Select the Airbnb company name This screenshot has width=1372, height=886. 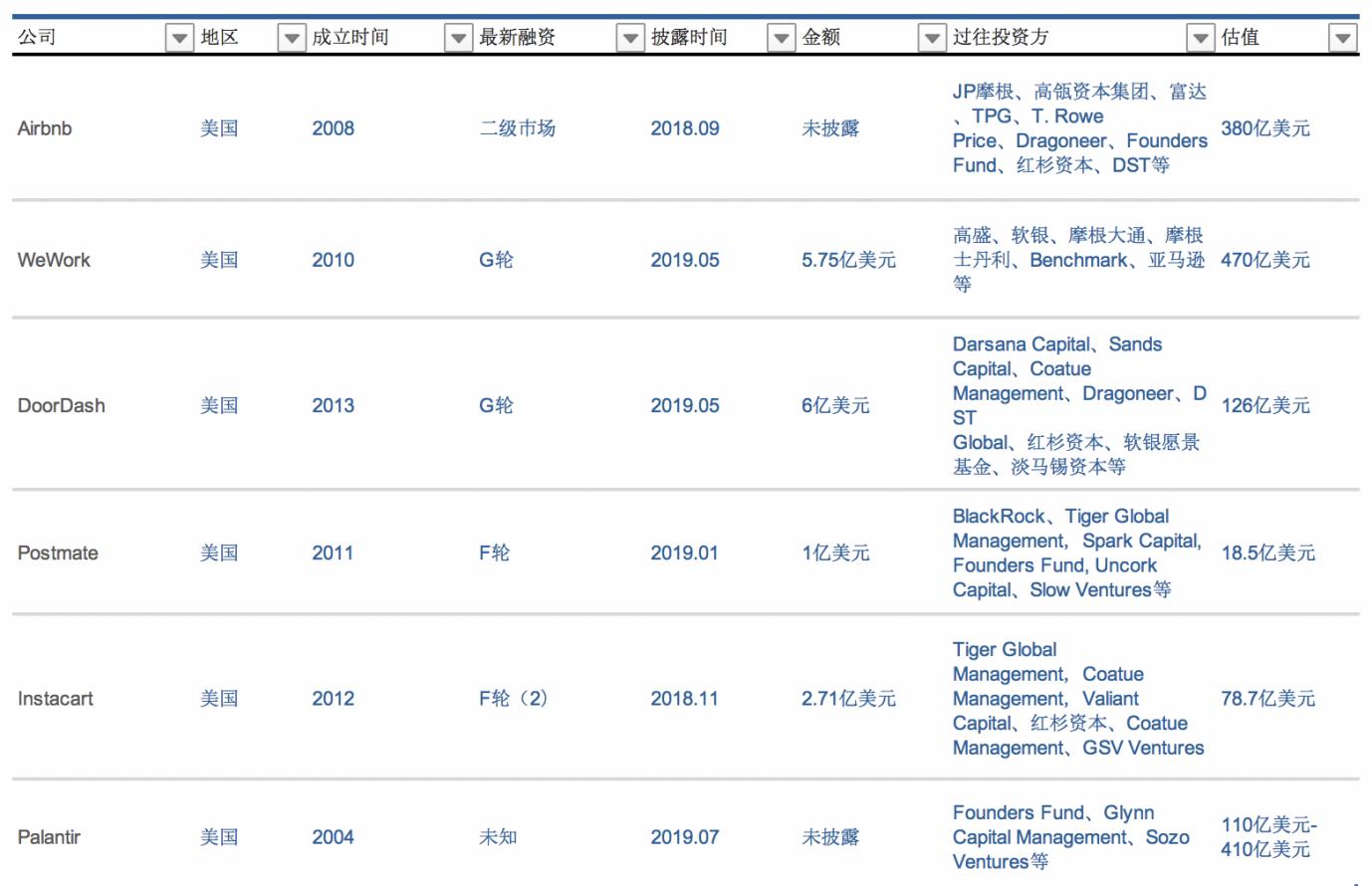tap(44, 128)
